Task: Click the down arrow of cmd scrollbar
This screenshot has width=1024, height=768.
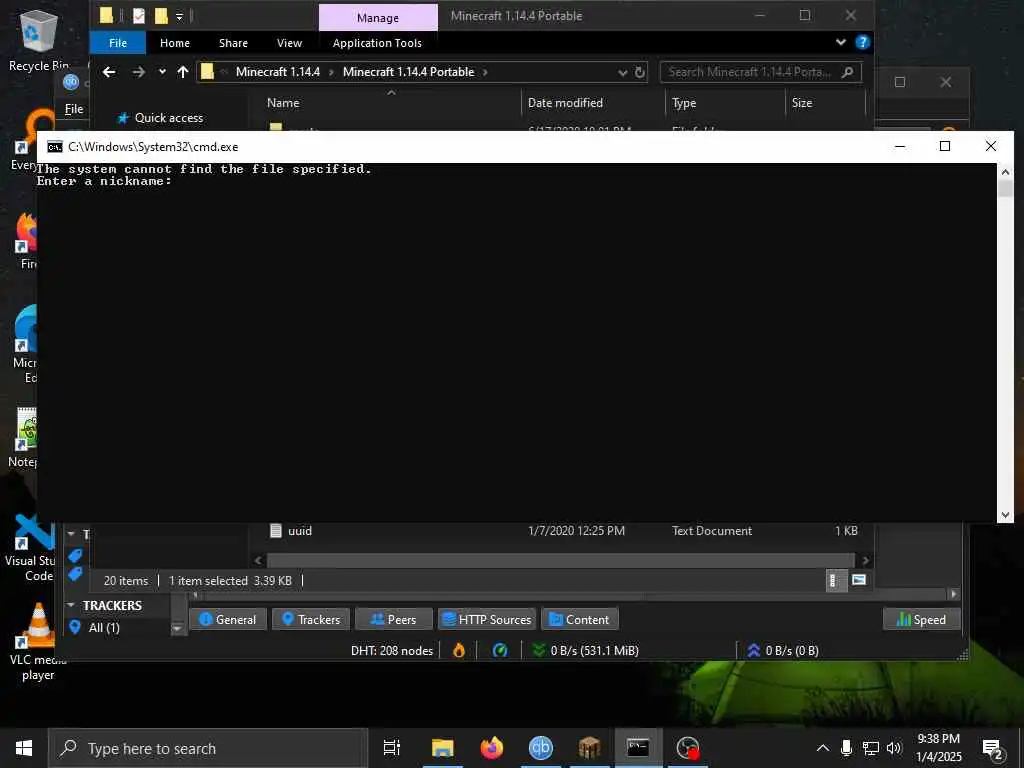Action: (x=1005, y=515)
